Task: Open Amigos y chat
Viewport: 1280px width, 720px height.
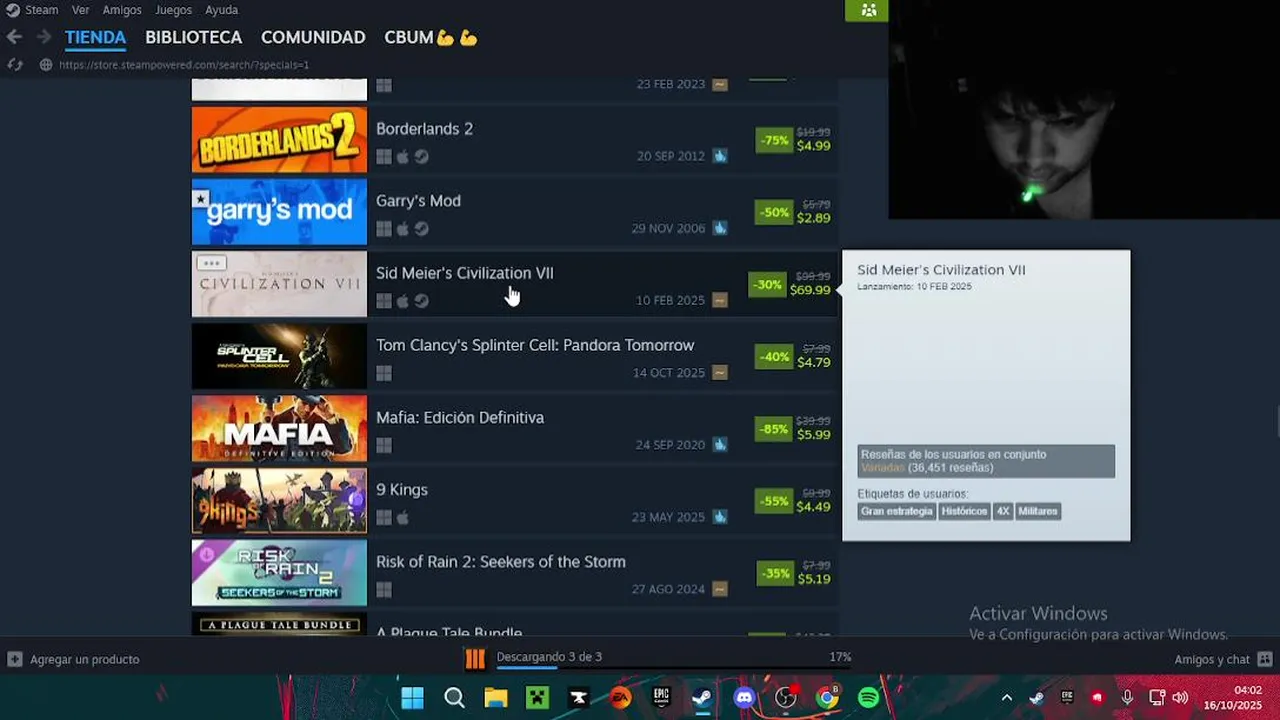Action: pos(1212,659)
